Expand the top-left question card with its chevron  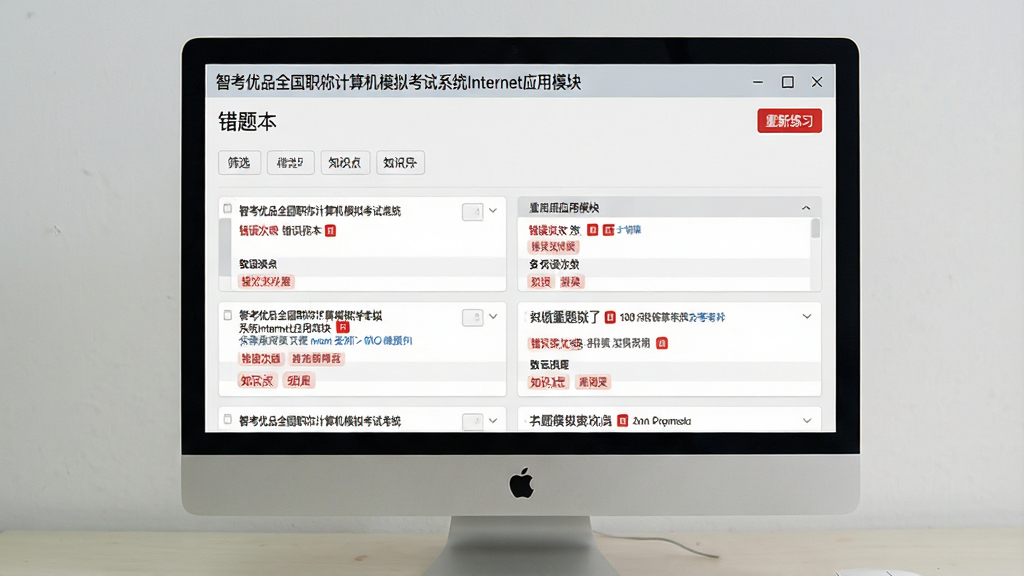(493, 210)
